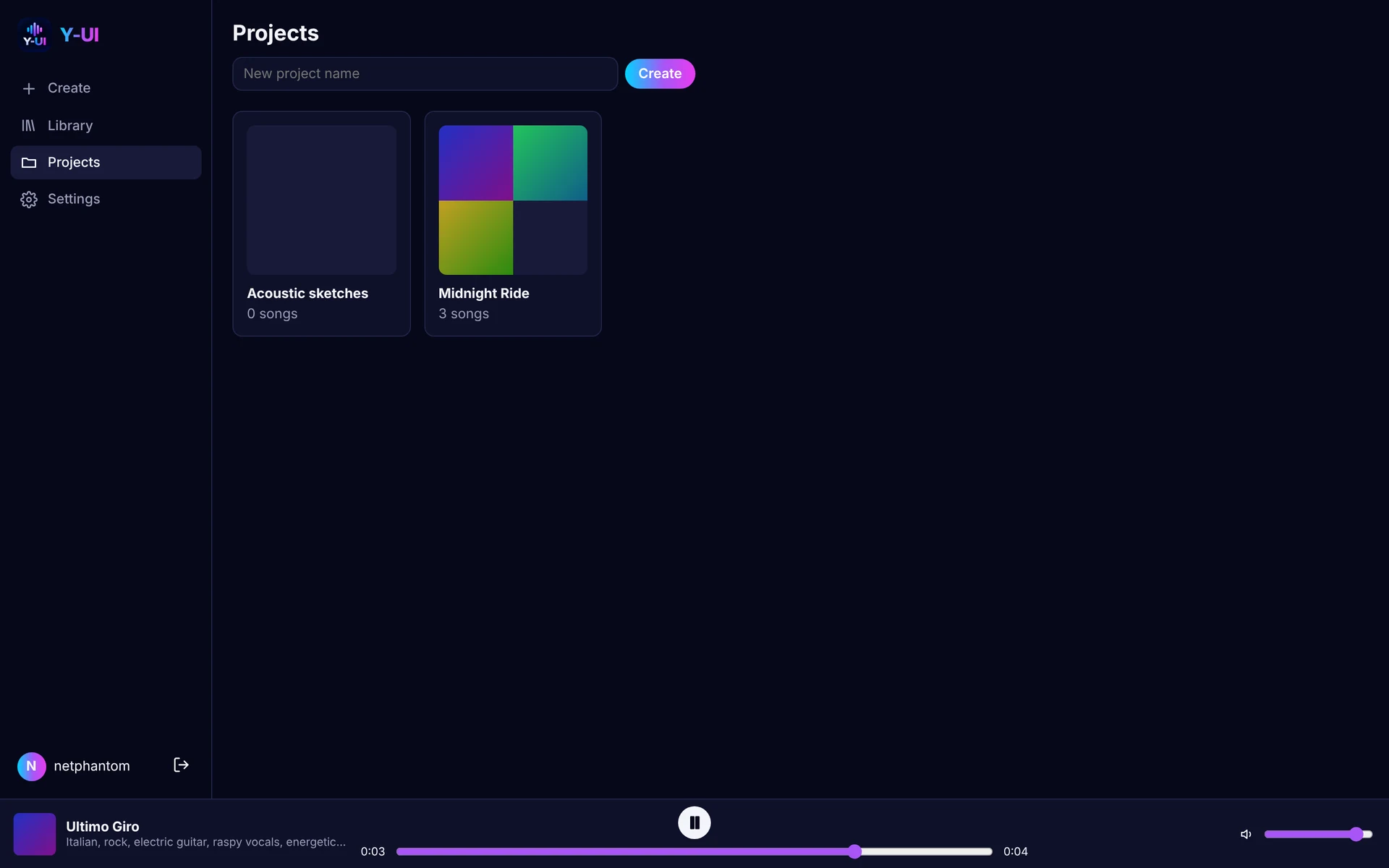This screenshot has height=868, width=1389.
Task: Click the Library books icon
Action: [x=29, y=126]
